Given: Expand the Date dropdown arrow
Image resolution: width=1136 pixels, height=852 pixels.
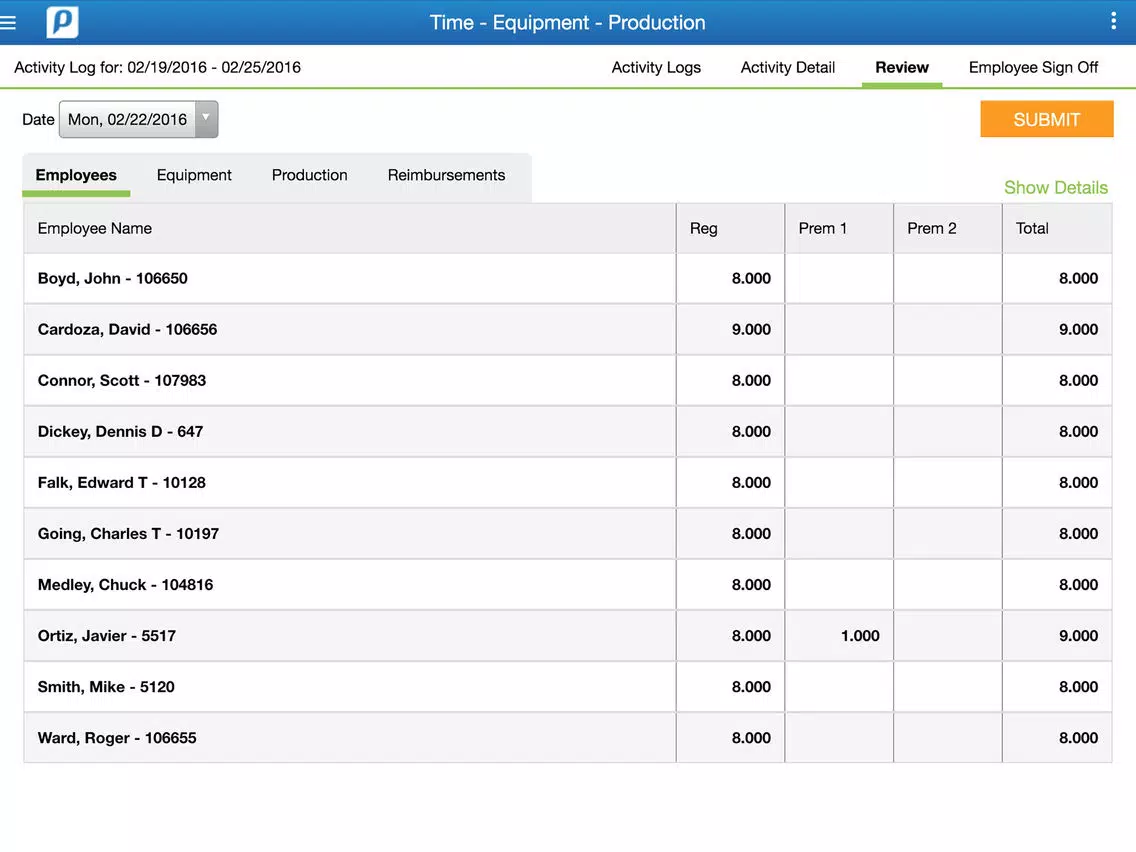Looking at the screenshot, I should [x=206, y=119].
